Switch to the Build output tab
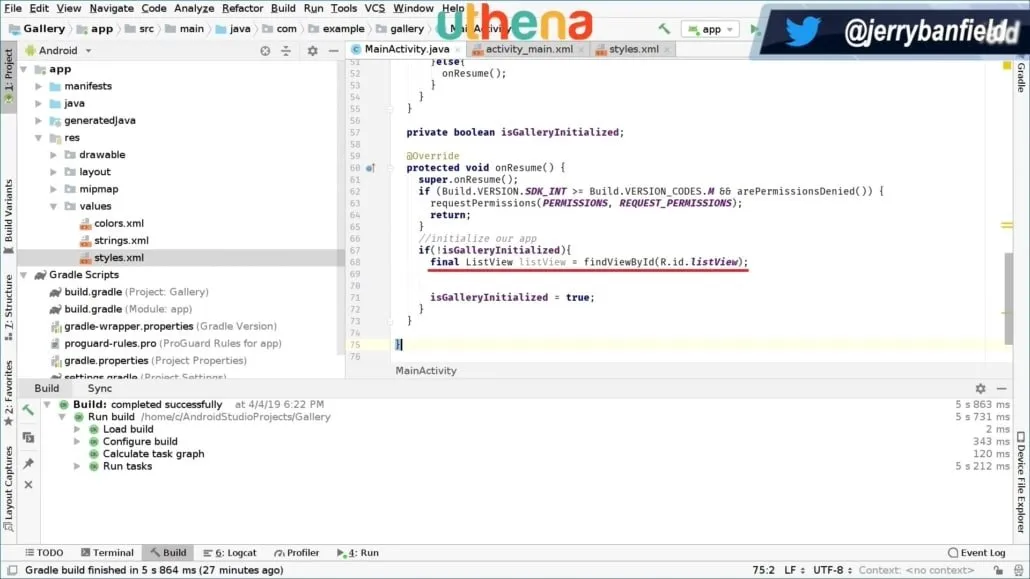The image size is (1030, 579). 47,388
